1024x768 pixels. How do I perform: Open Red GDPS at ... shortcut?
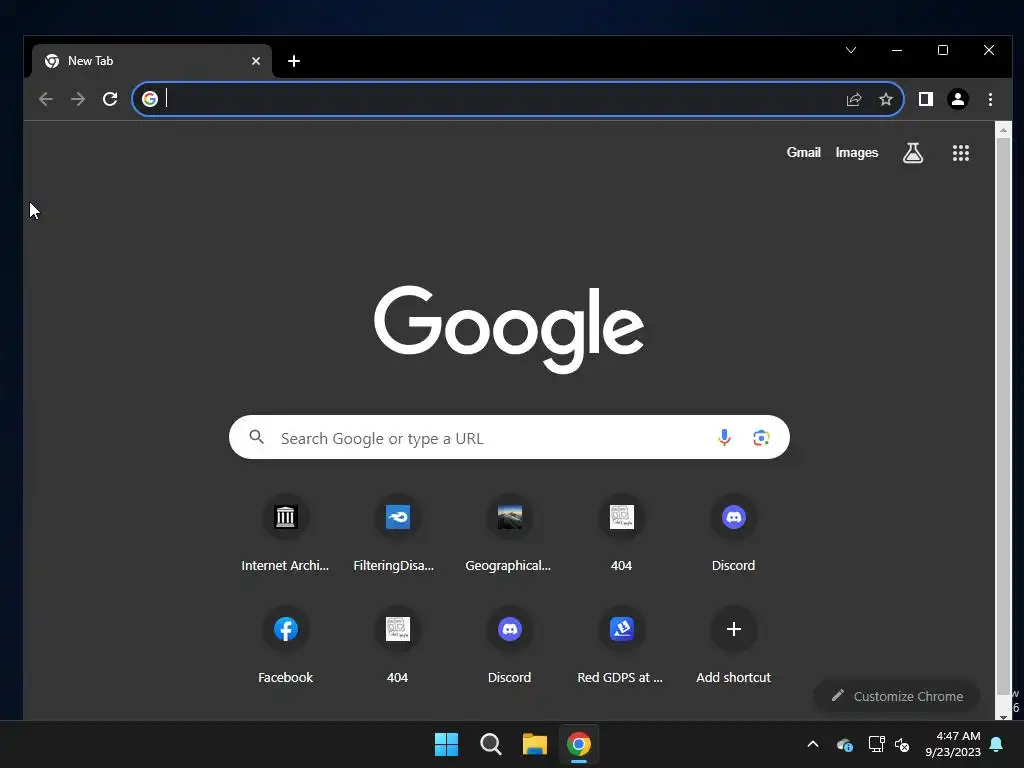621,646
